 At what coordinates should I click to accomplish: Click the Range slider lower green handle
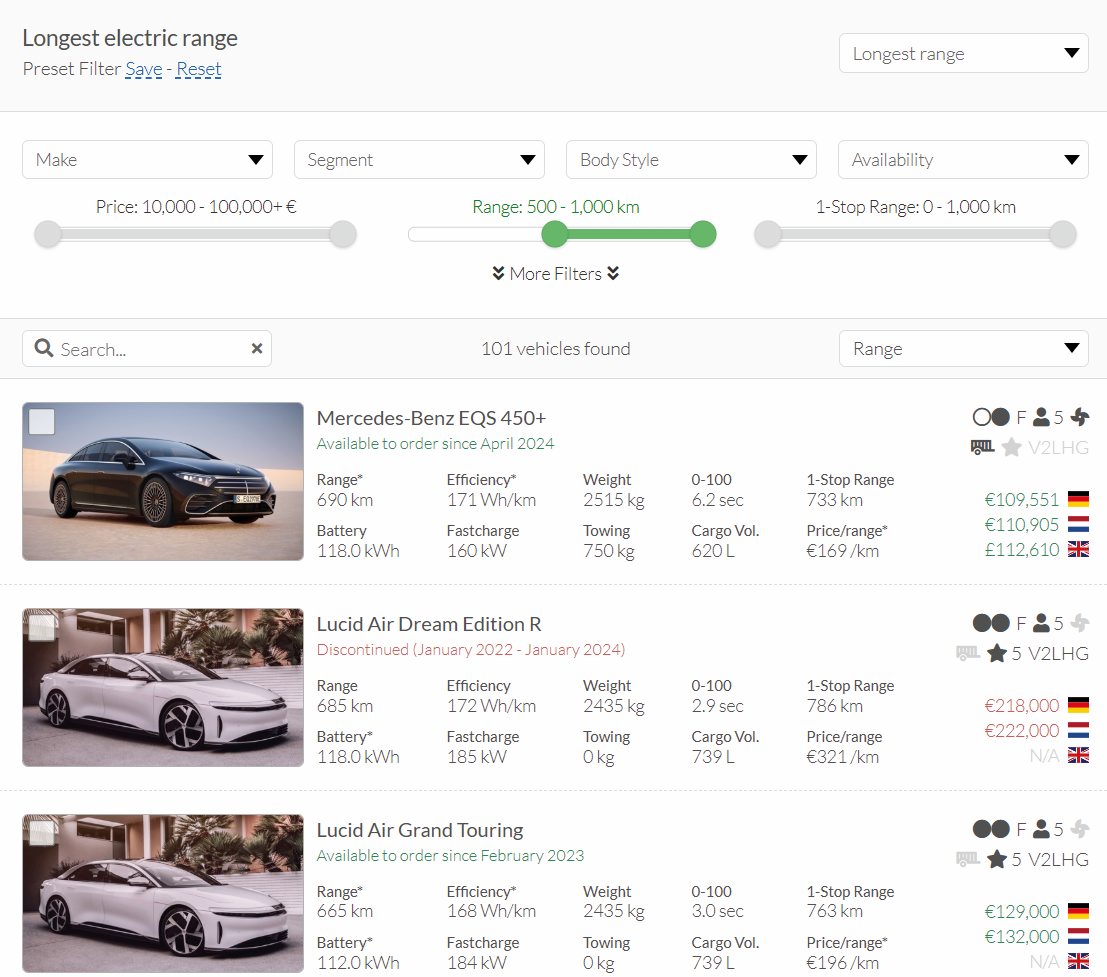(x=555, y=234)
